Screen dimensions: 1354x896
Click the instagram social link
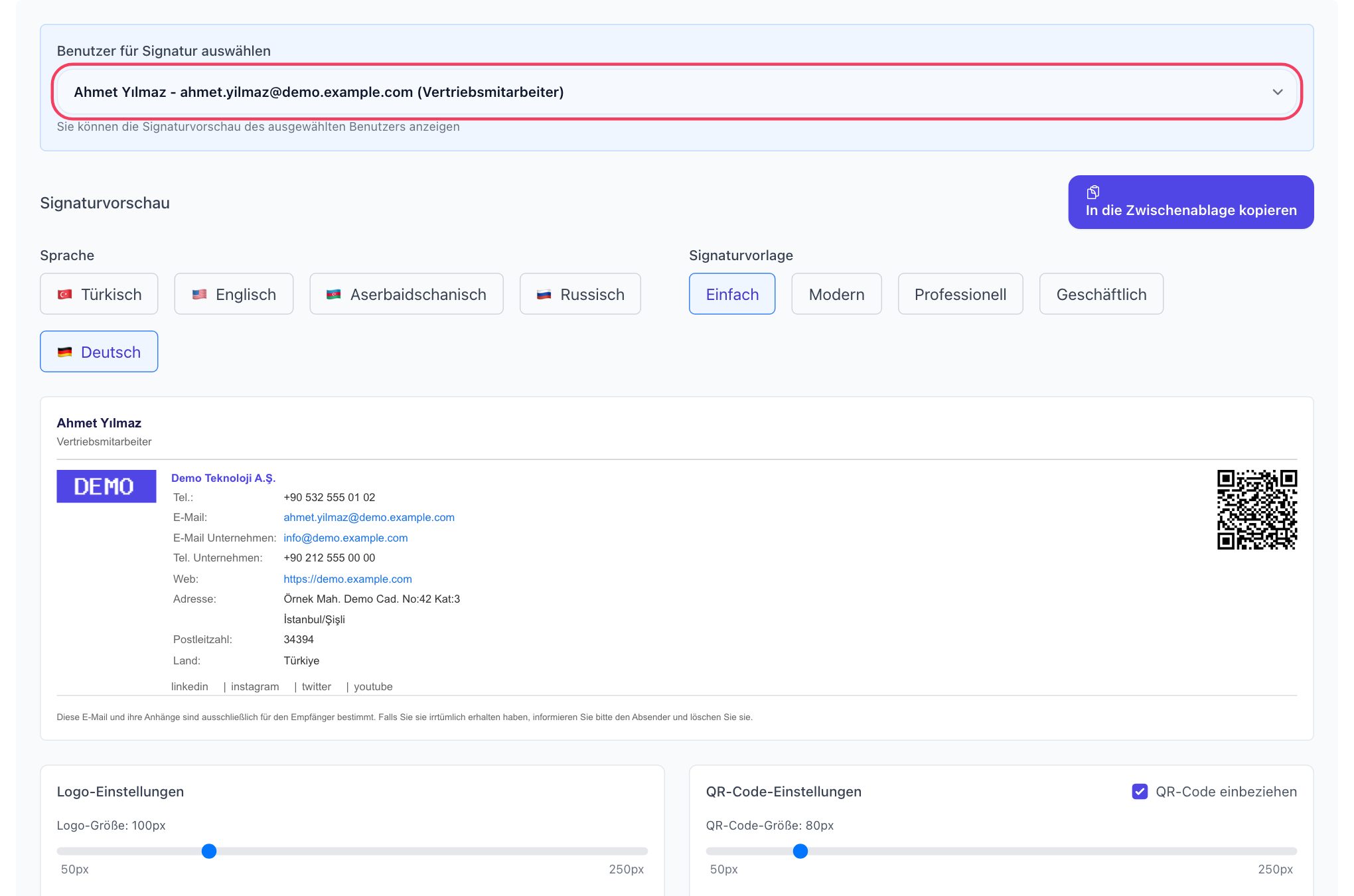255,686
